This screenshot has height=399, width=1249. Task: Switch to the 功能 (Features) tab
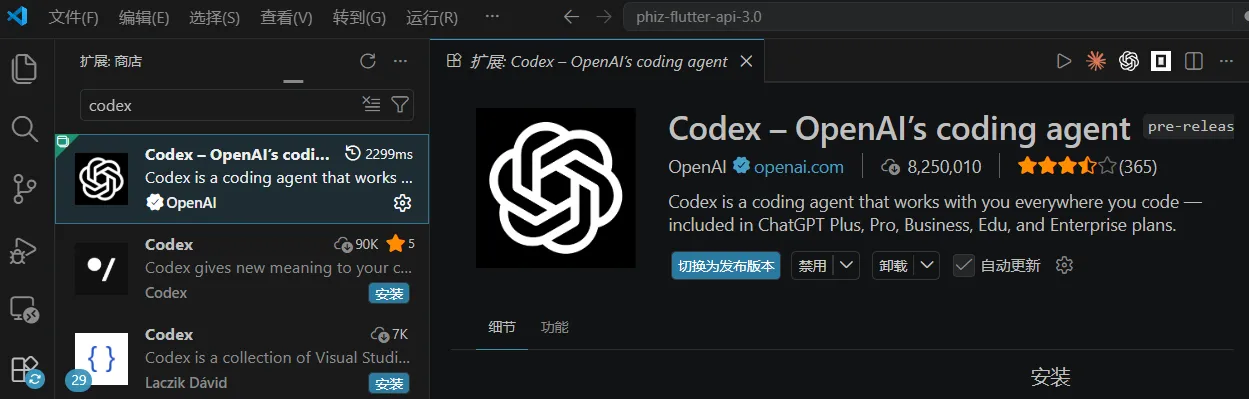pos(554,327)
